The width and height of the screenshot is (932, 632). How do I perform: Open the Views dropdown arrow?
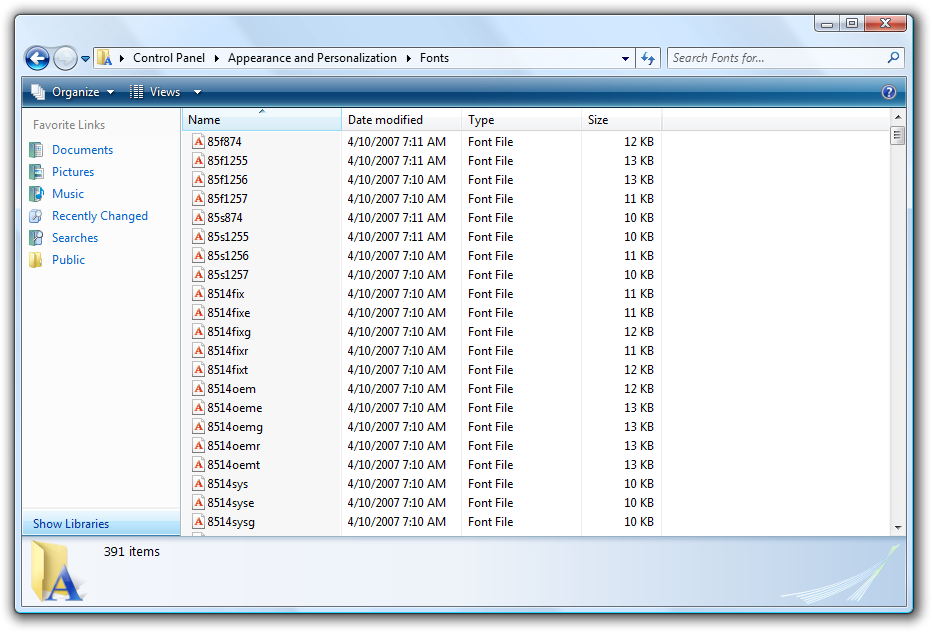tap(197, 92)
